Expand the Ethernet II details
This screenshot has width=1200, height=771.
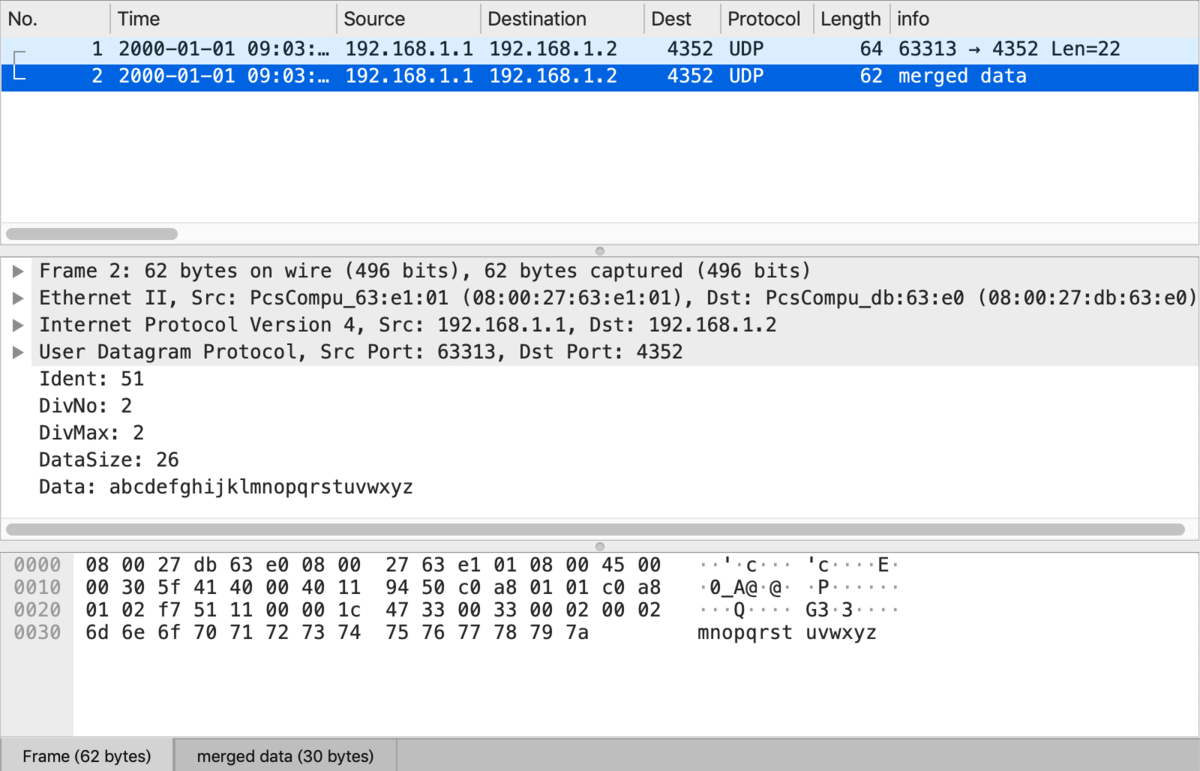tap(18, 298)
